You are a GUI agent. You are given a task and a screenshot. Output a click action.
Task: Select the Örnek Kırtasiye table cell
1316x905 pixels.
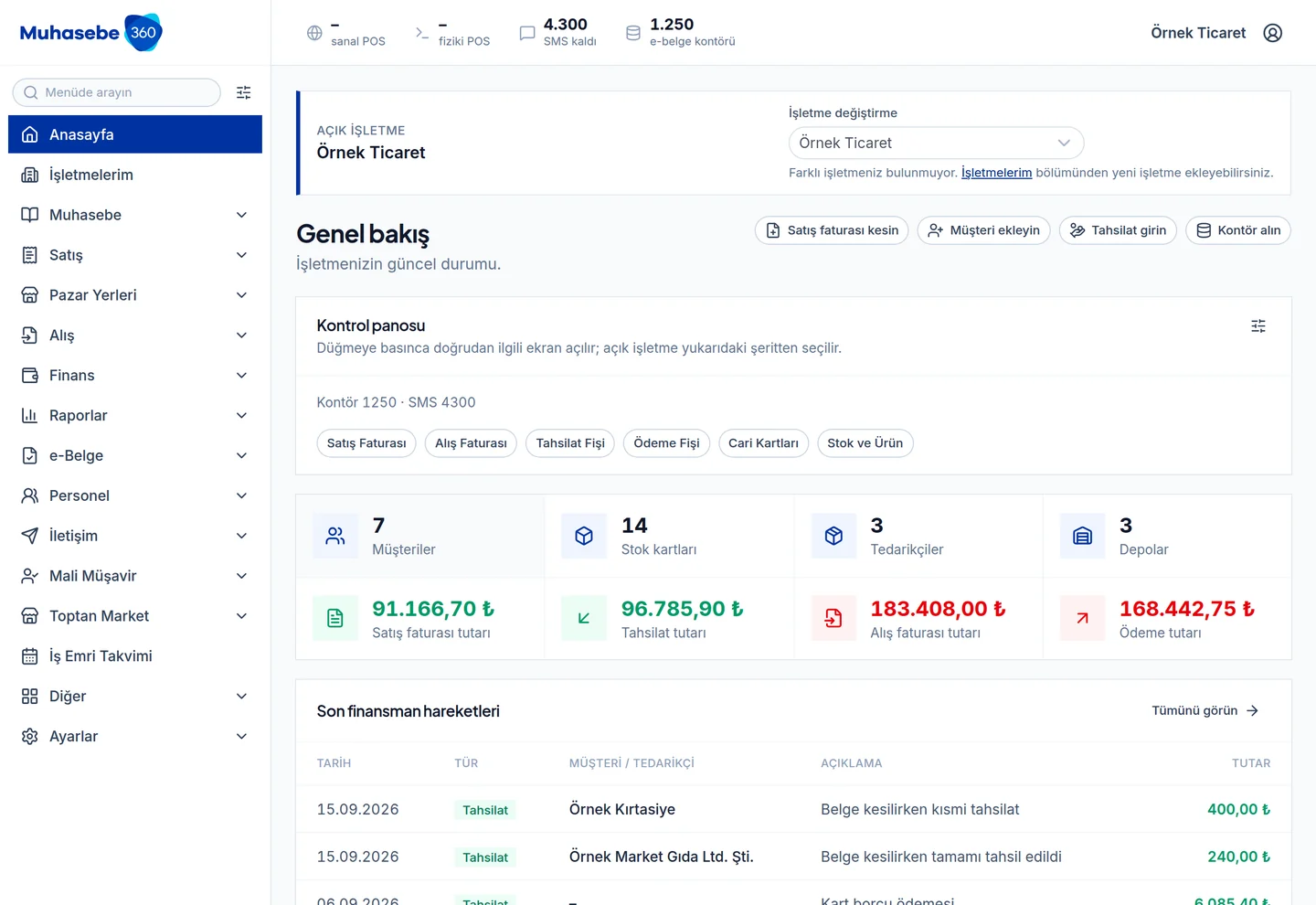coord(622,810)
